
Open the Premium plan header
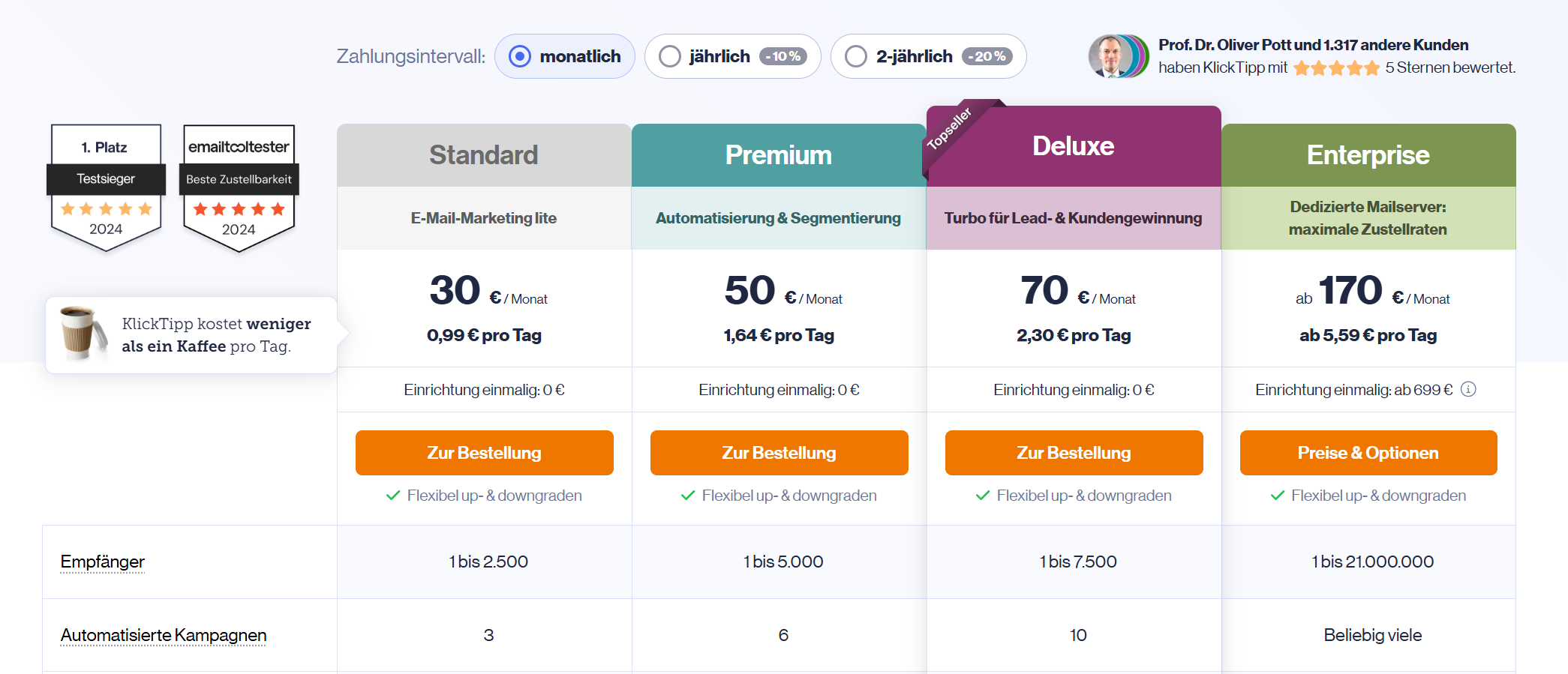779,155
